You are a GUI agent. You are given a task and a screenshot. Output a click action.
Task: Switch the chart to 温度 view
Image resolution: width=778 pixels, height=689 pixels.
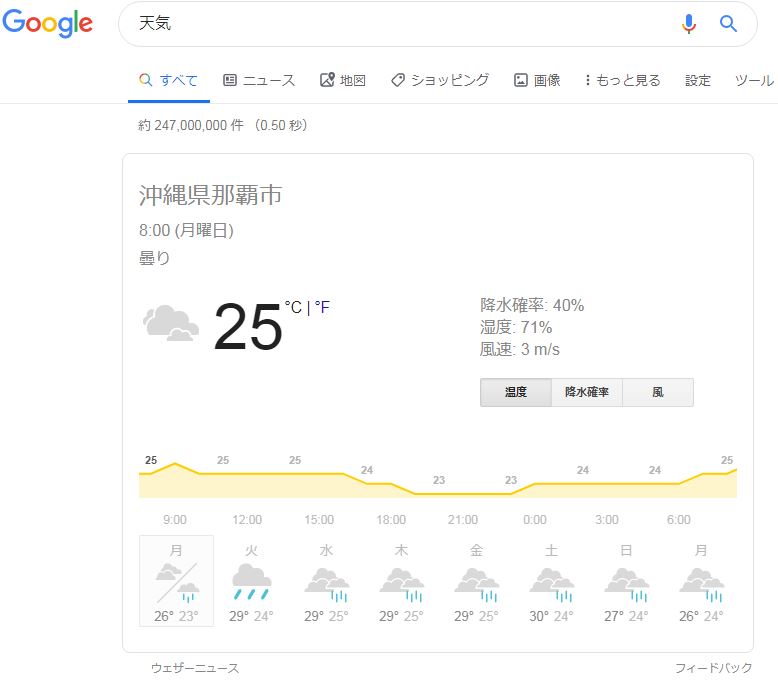[515, 392]
